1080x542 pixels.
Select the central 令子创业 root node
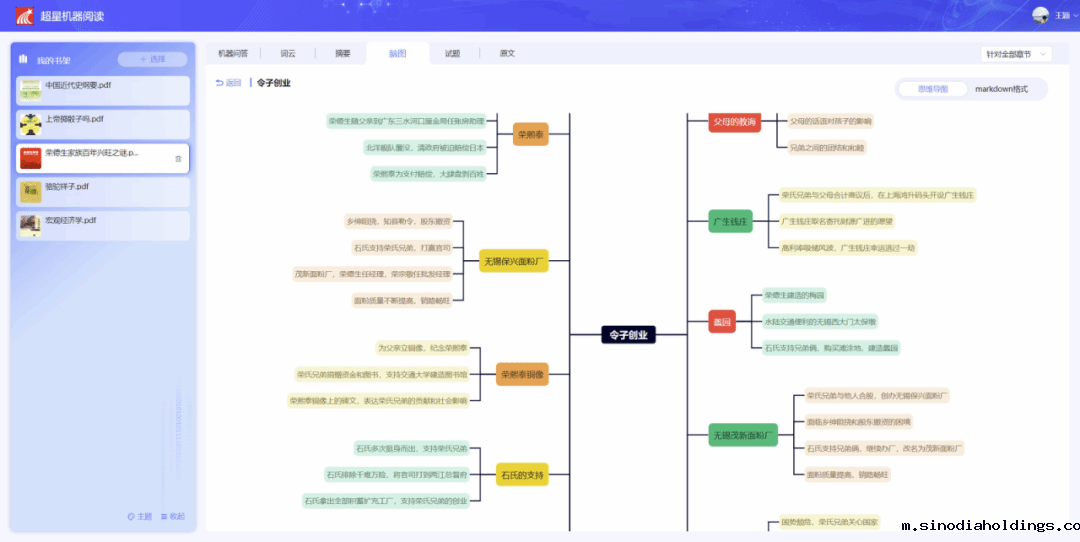click(x=628, y=335)
